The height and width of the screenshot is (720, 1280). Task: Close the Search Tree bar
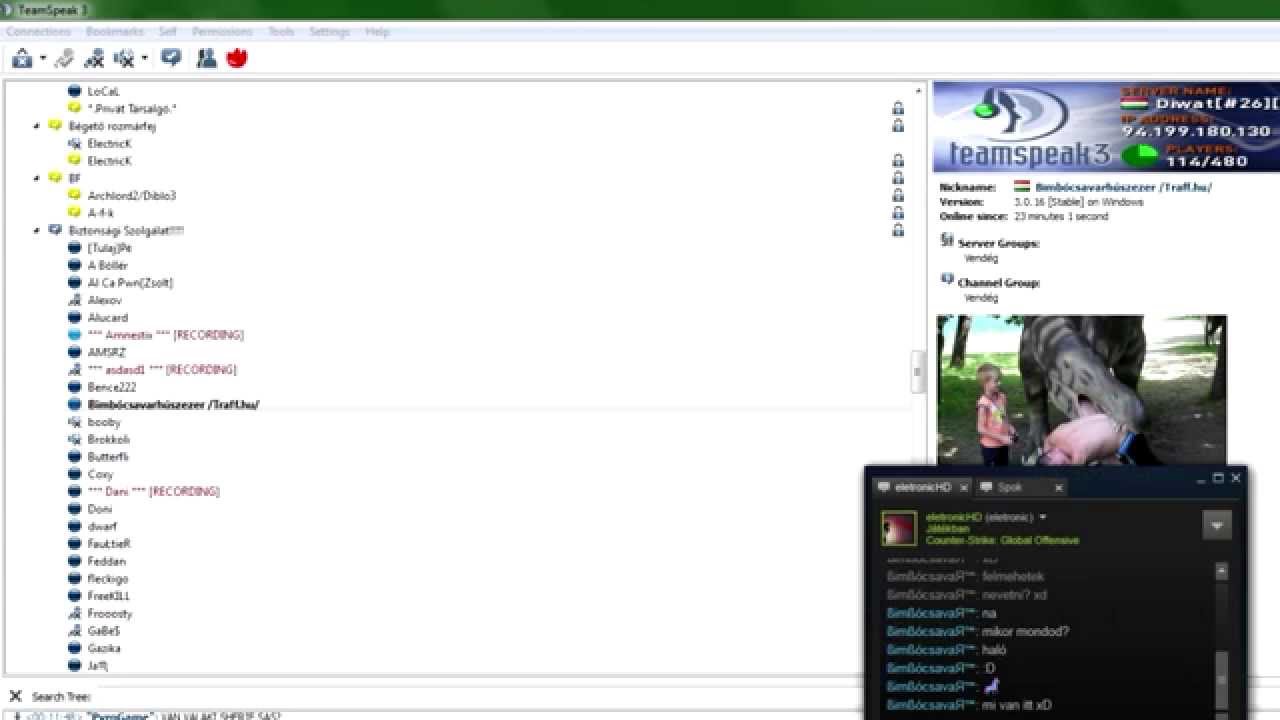[15, 696]
